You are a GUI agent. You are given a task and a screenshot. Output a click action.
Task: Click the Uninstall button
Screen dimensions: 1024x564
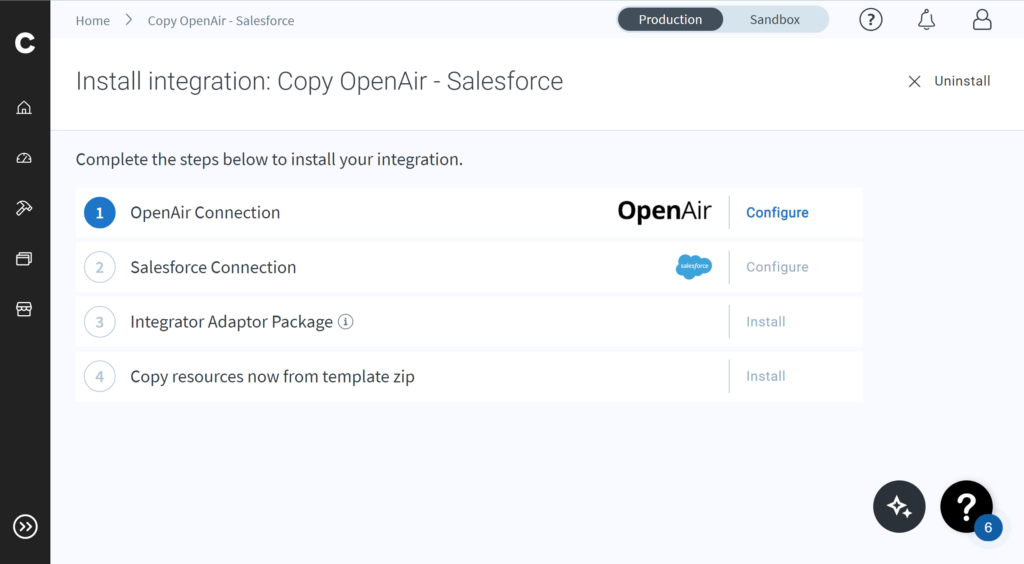click(x=962, y=81)
